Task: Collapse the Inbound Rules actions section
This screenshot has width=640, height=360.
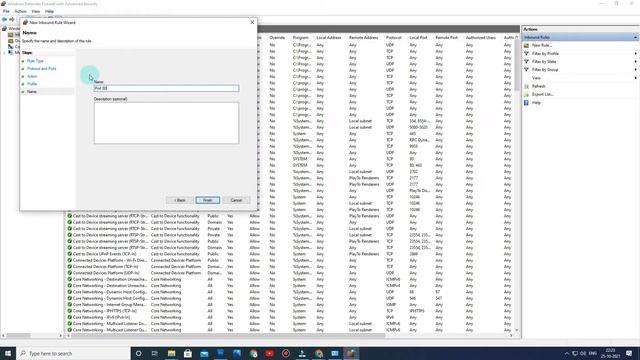Action: 636,37
